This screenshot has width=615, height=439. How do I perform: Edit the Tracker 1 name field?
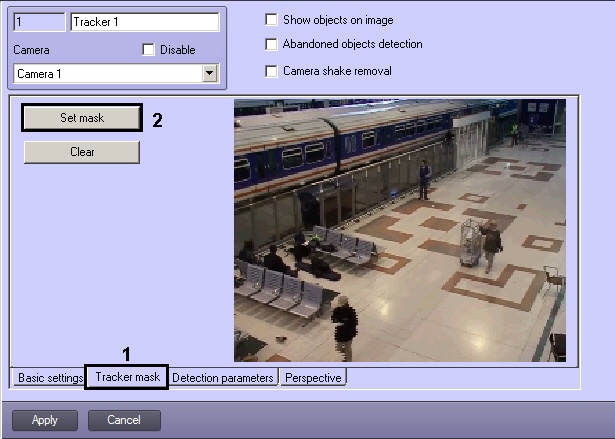(x=145, y=22)
